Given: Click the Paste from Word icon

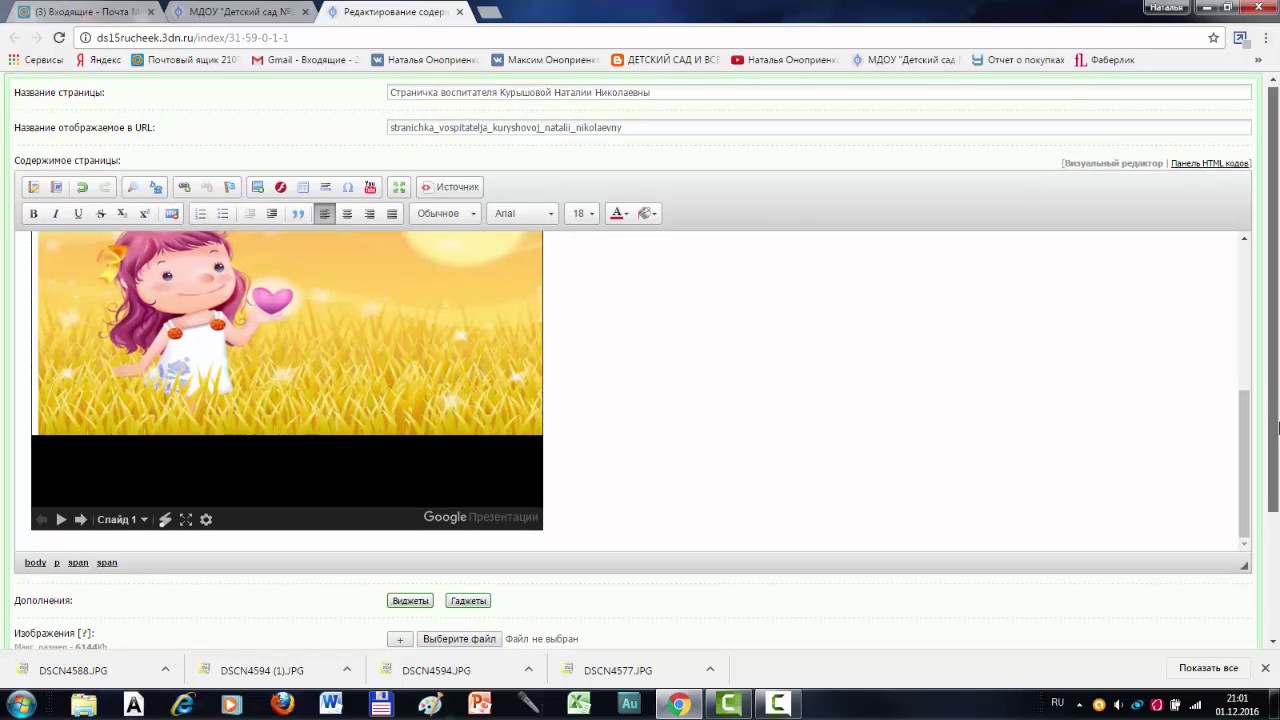Looking at the screenshot, I should [57, 187].
